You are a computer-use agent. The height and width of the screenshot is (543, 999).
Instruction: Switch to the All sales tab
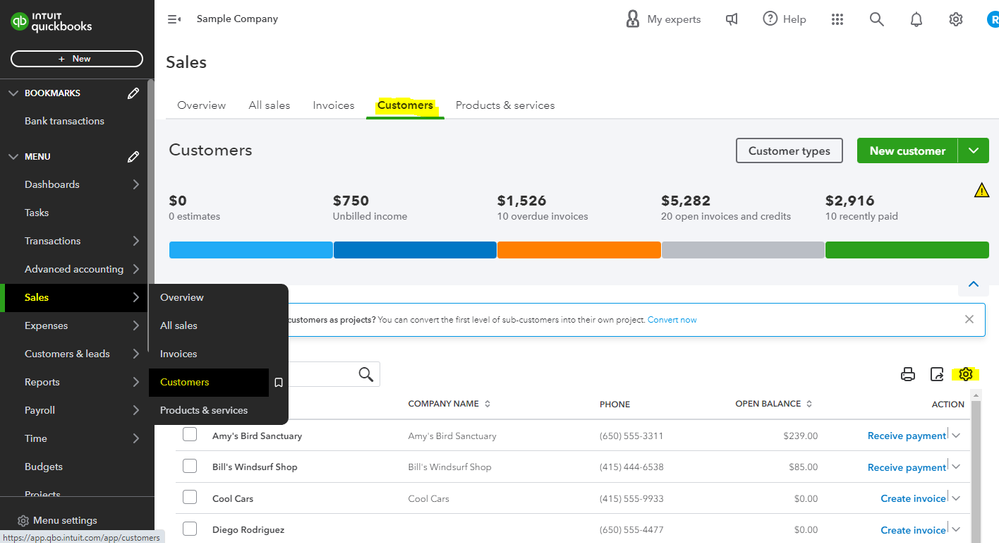(x=269, y=105)
